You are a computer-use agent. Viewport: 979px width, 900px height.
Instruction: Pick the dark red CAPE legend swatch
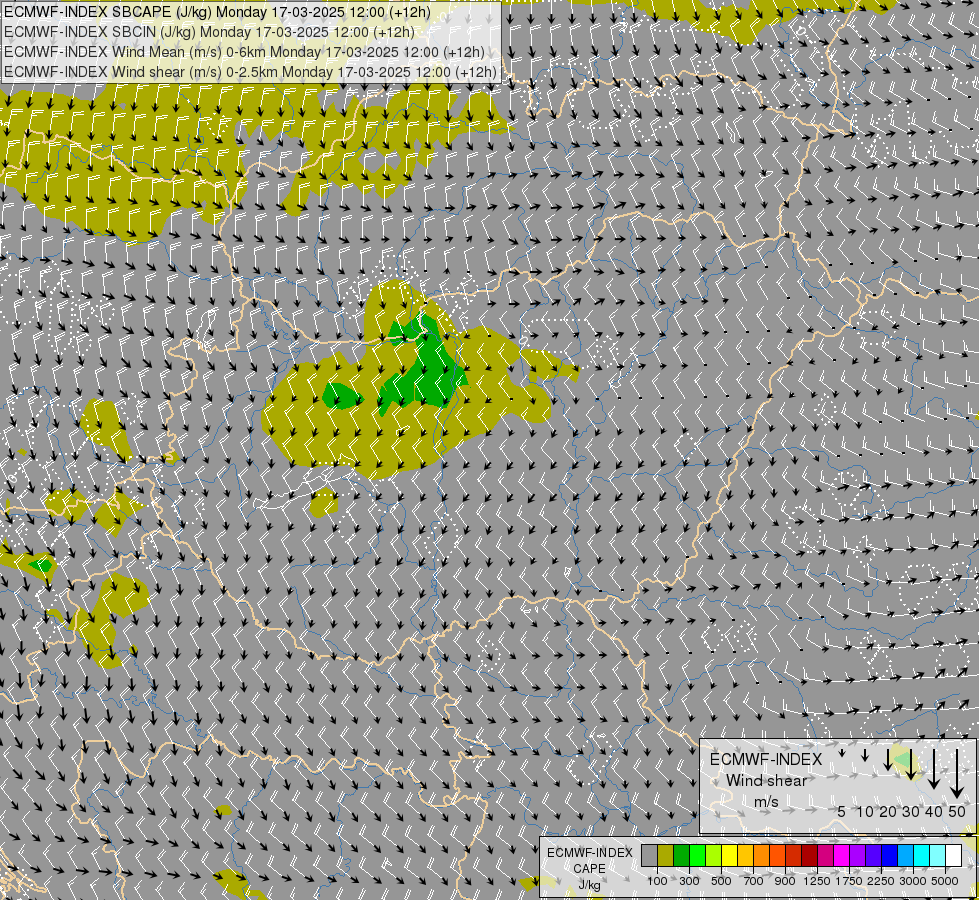[810, 856]
